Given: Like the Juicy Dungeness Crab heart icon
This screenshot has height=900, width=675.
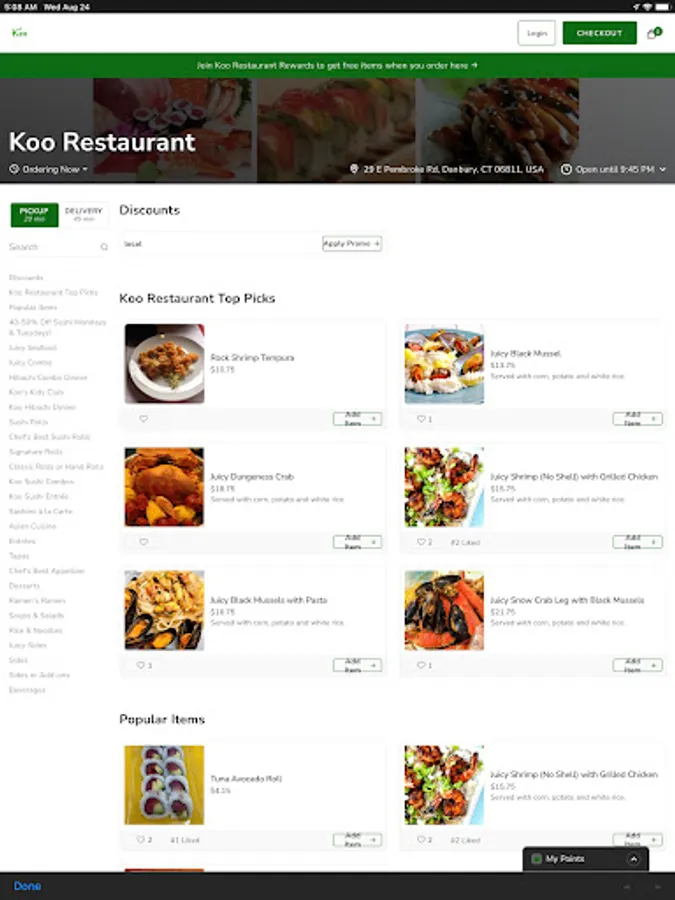Looking at the screenshot, I should tap(143, 542).
